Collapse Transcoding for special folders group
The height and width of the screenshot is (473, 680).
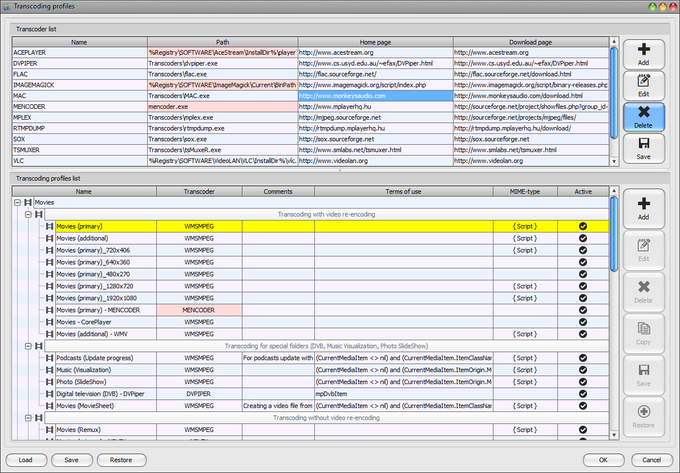tap(28, 346)
